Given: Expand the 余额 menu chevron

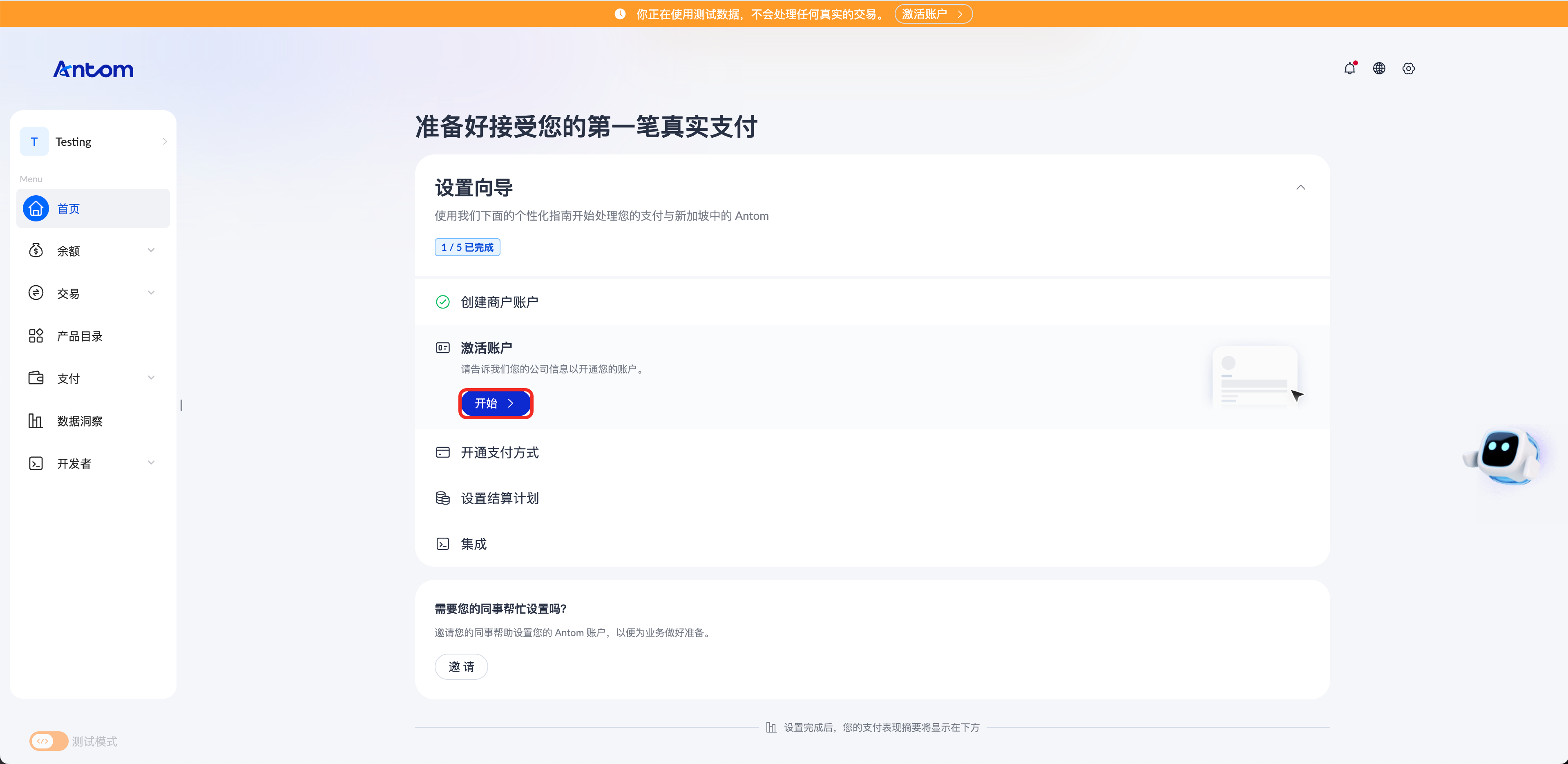Looking at the screenshot, I should point(151,250).
